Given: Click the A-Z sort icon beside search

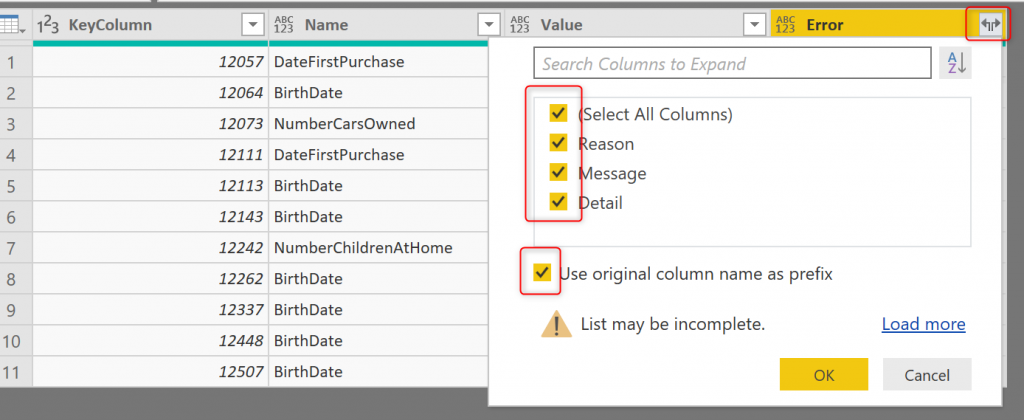Looking at the screenshot, I should tap(956, 64).
